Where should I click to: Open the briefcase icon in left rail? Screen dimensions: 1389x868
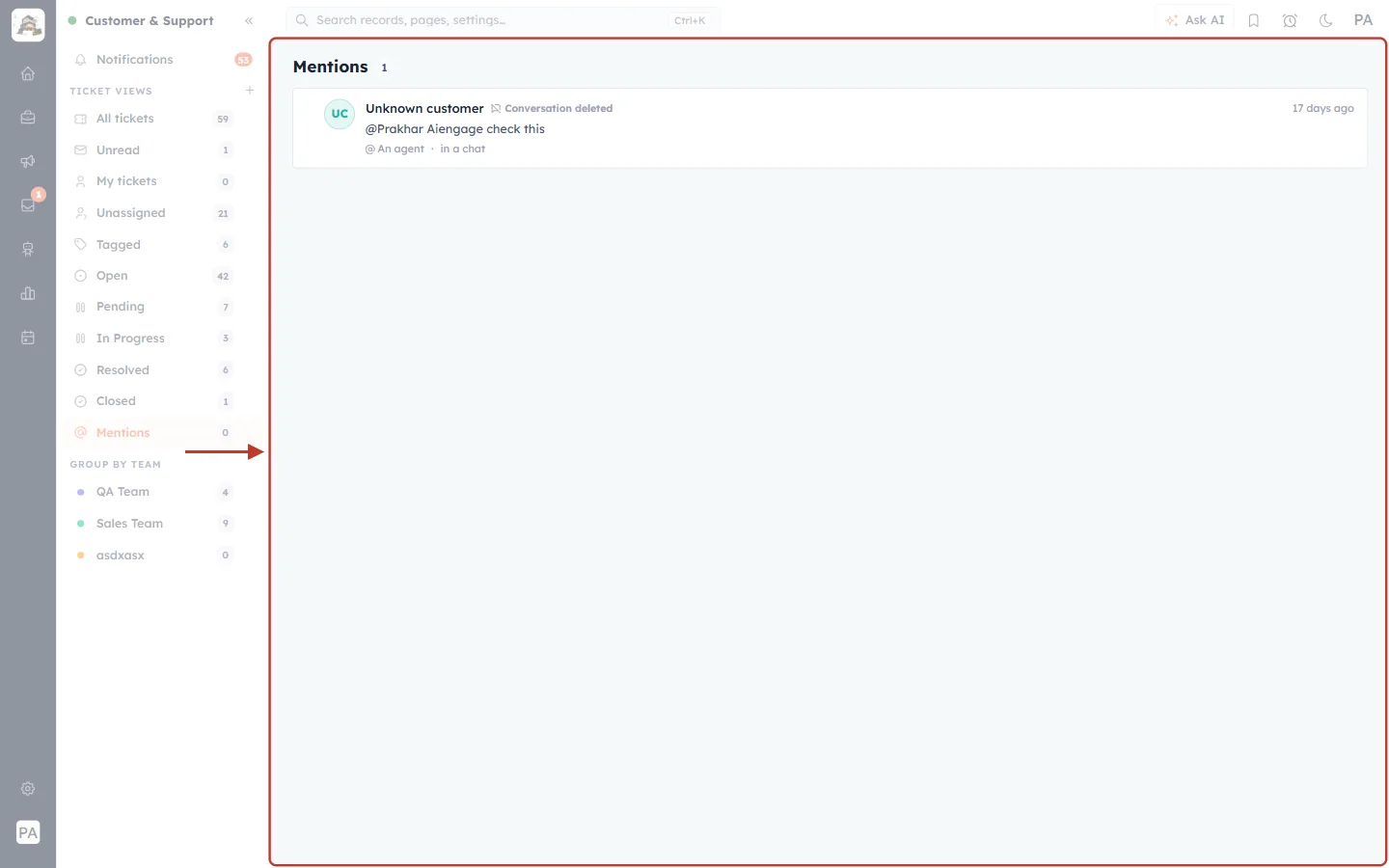[28, 118]
